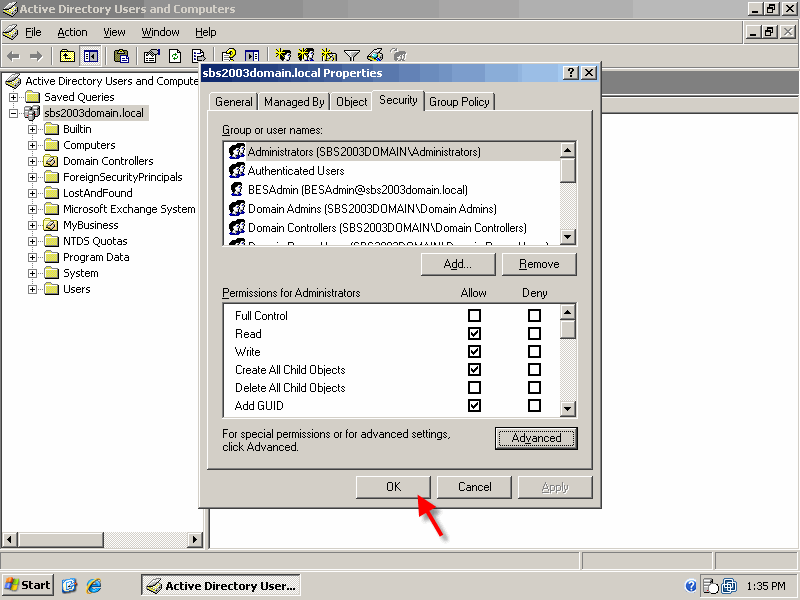Click the Add... button

point(458,264)
